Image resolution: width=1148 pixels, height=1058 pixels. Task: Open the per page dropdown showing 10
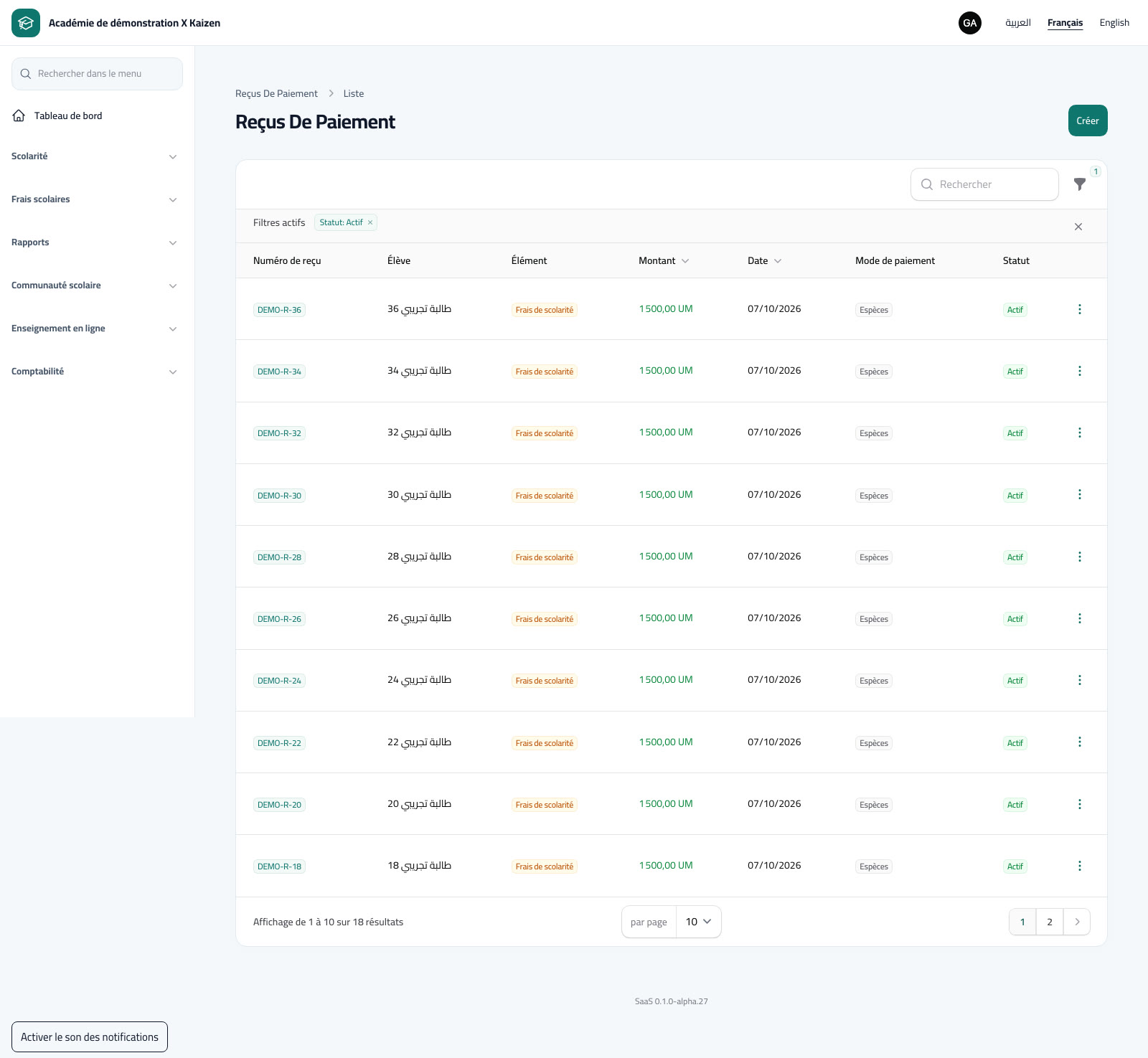click(x=698, y=922)
